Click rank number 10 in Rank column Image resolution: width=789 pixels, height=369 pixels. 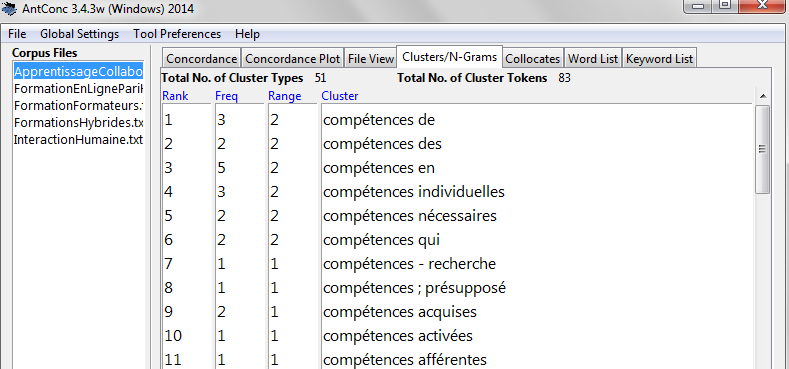click(x=173, y=336)
